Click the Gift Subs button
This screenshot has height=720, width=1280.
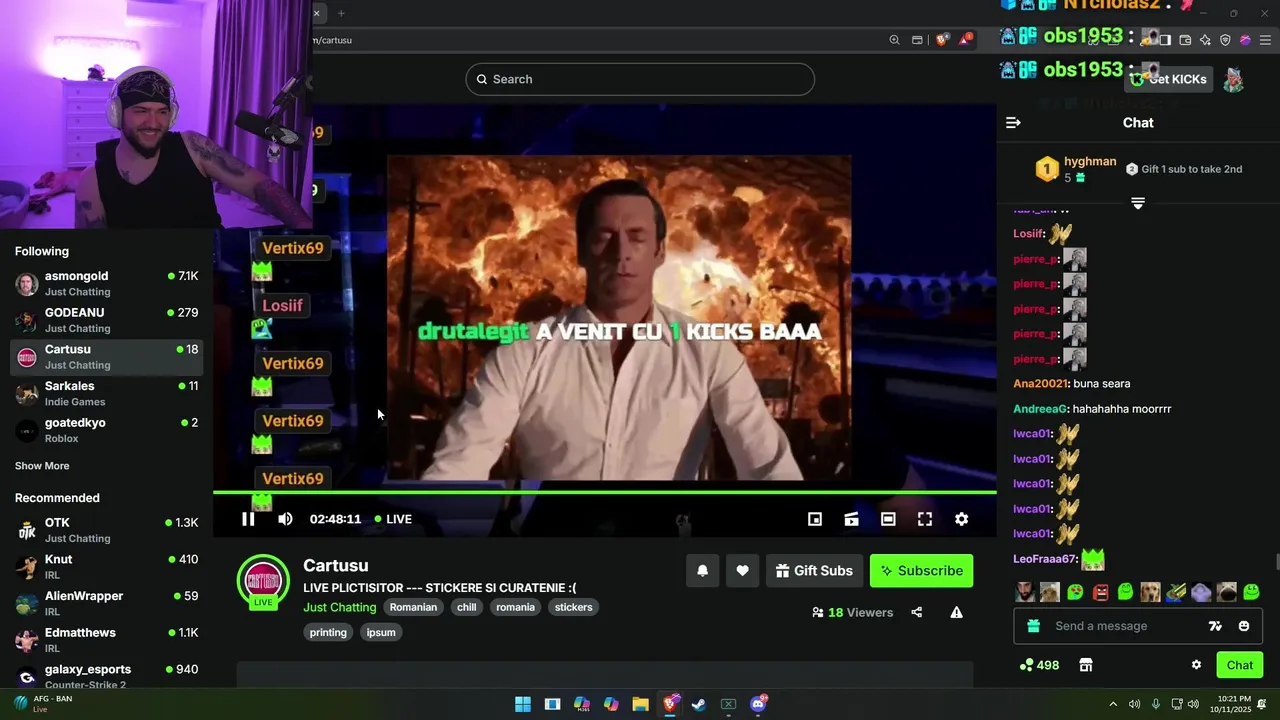point(814,571)
